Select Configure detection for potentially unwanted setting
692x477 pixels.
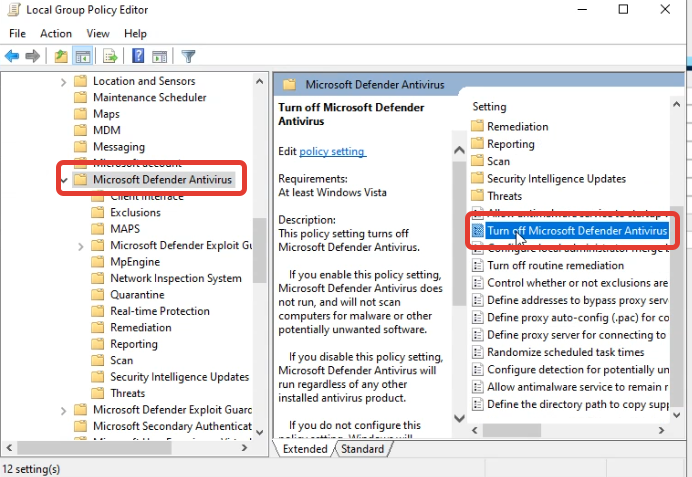(x=578, y=369)
